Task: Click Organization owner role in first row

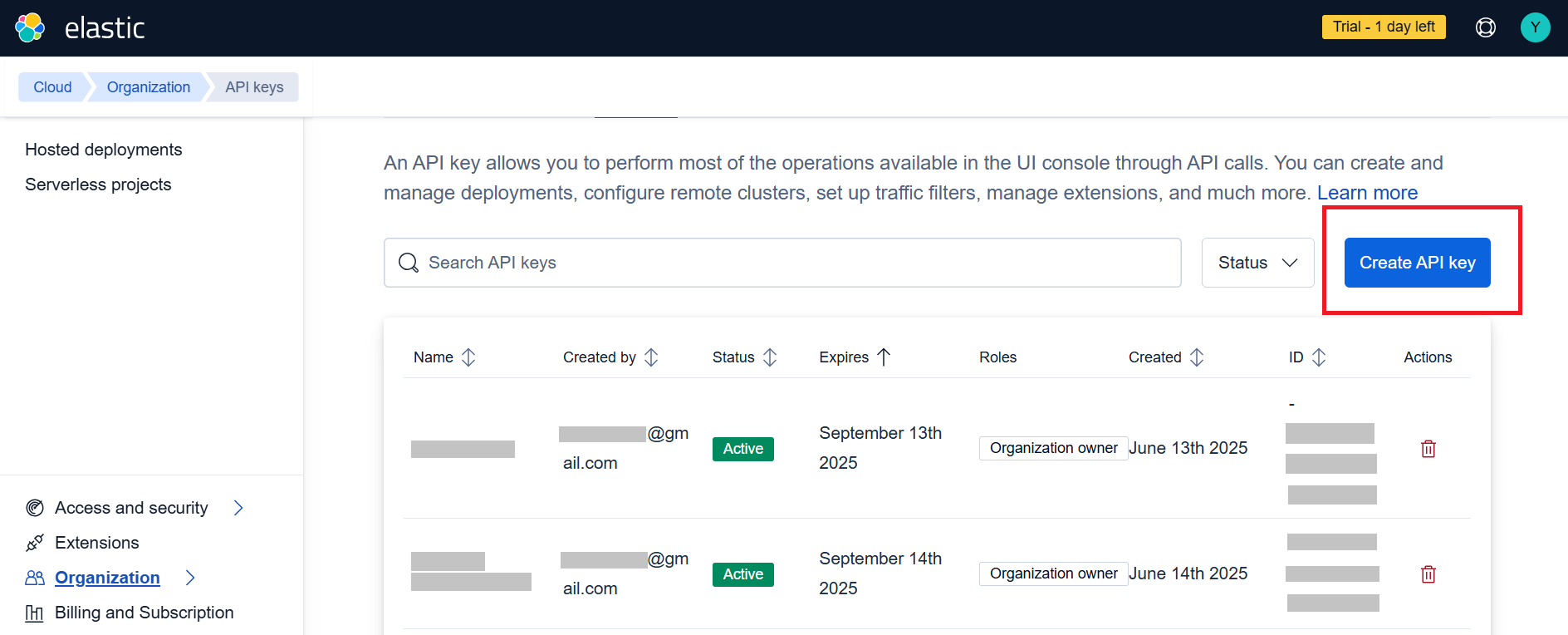Action: click(x=1053, y=448)
